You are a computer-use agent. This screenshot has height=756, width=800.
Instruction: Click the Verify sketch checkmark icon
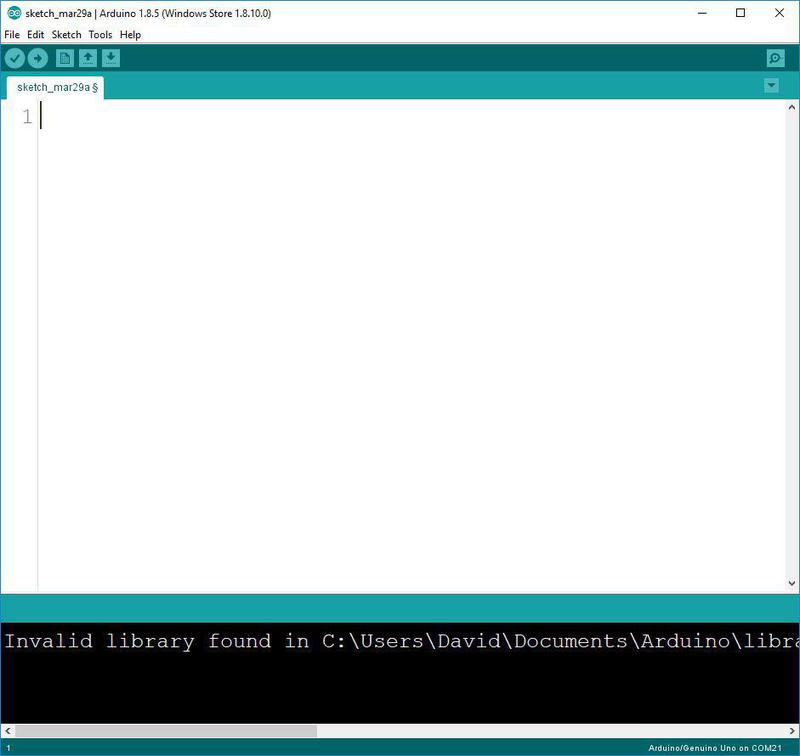pyautogui.click(x=15, y=58)
